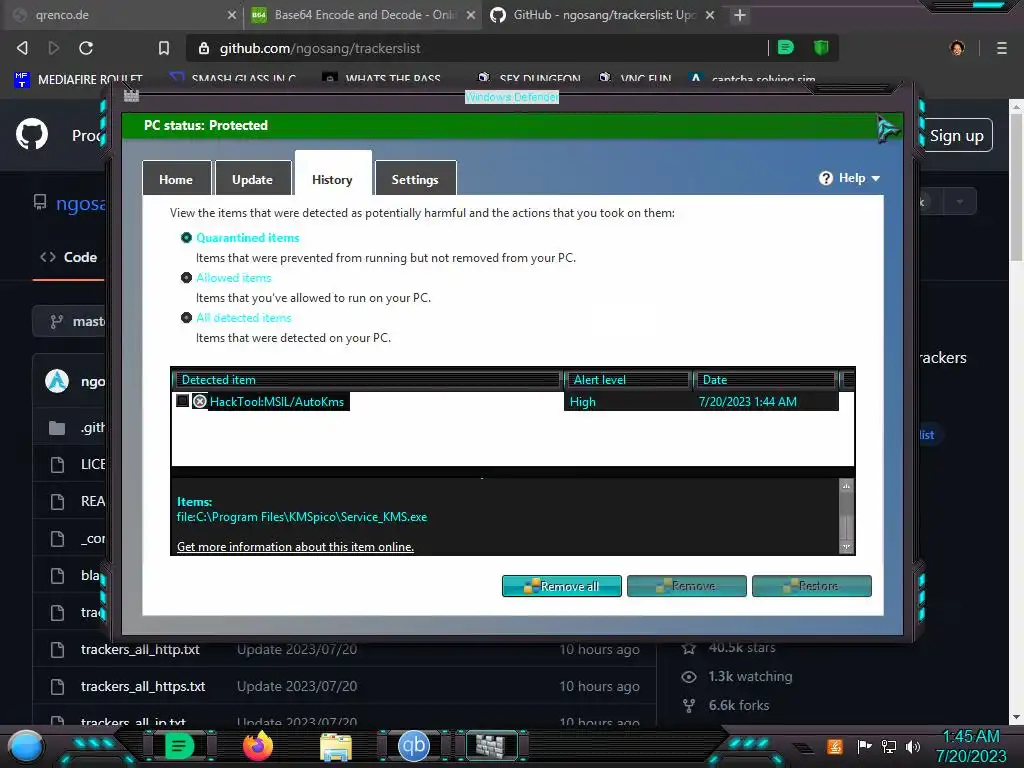
Task: Select the Allowed items radio button
Action: (x=186, y=278)
